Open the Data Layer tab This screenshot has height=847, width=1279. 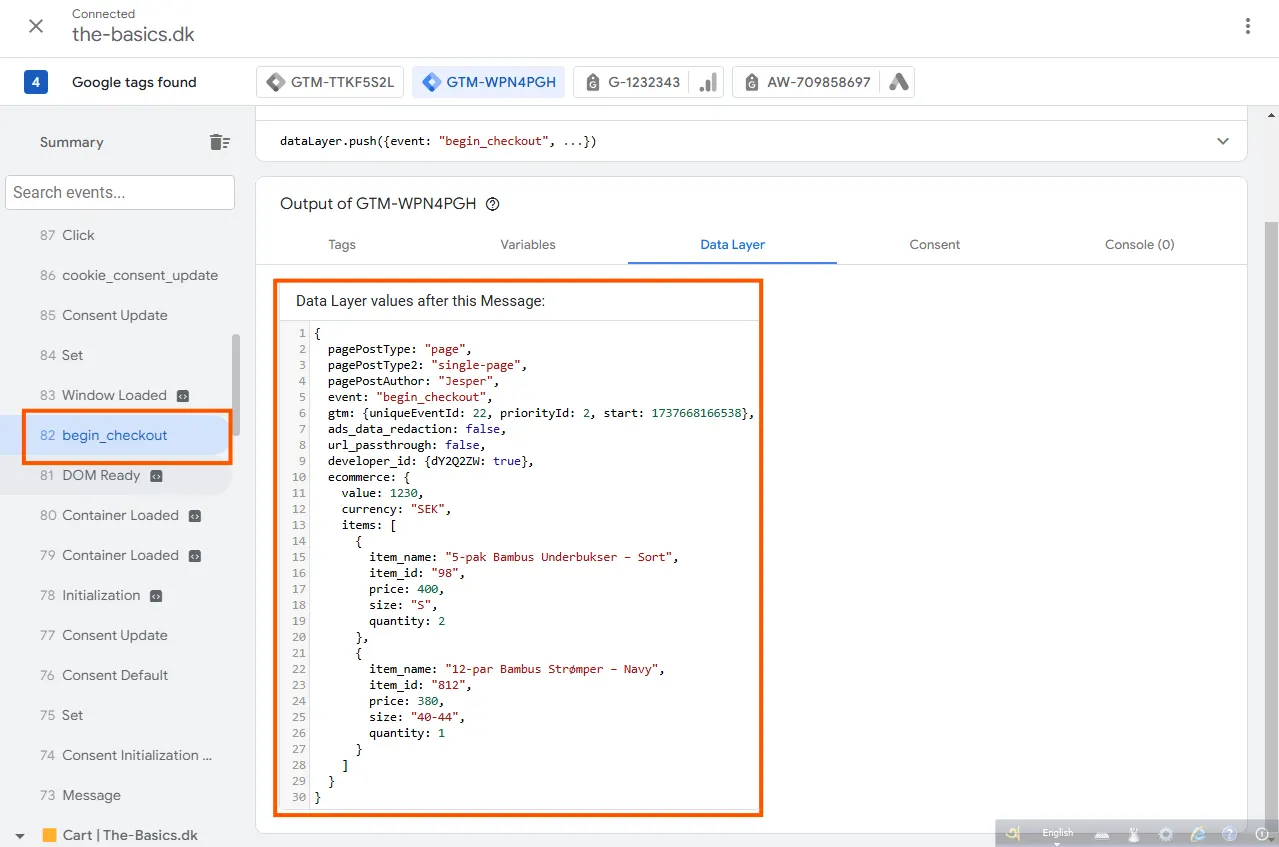(x=733, y=244)
